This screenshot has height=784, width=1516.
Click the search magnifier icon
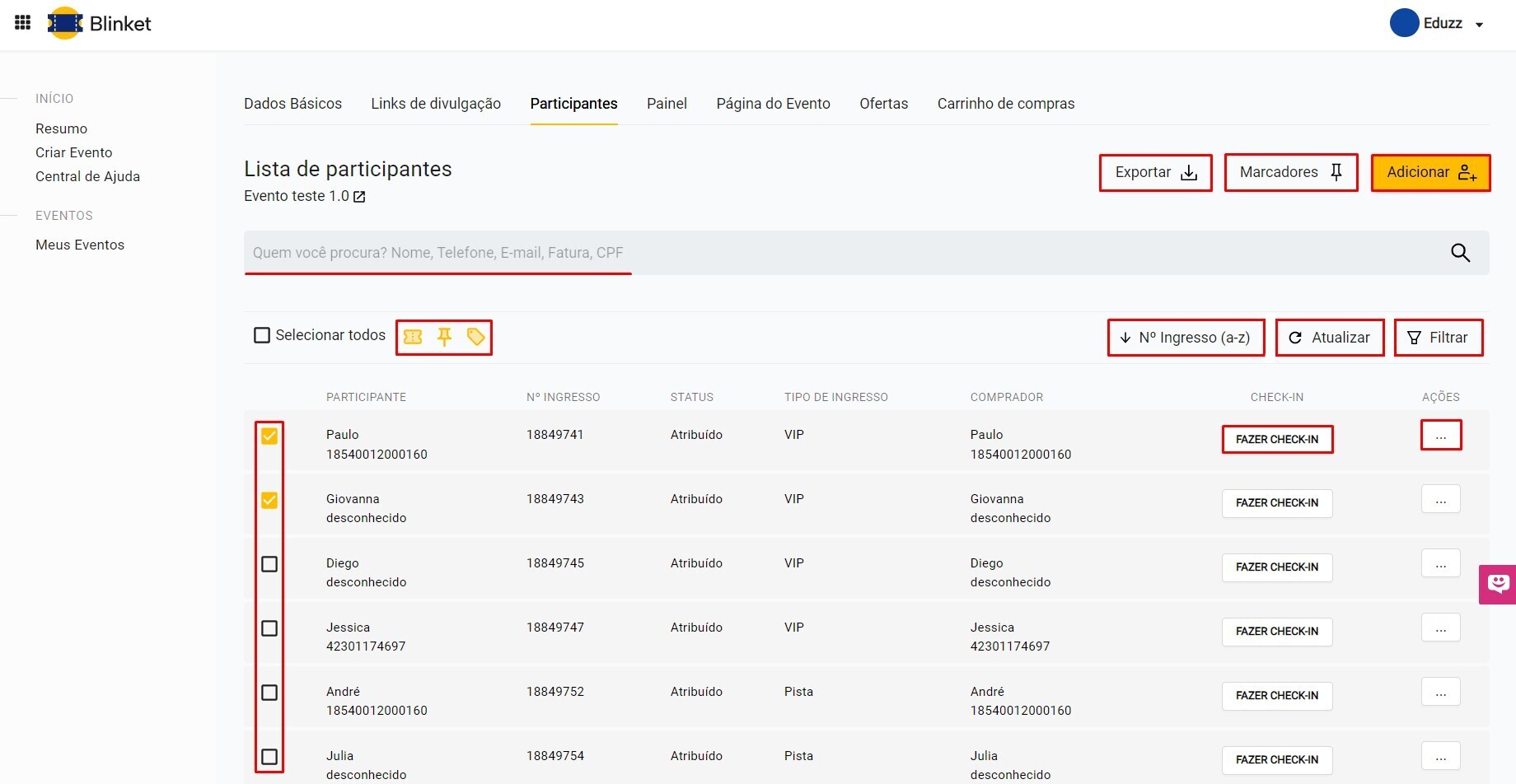[x=1460, y=253]
